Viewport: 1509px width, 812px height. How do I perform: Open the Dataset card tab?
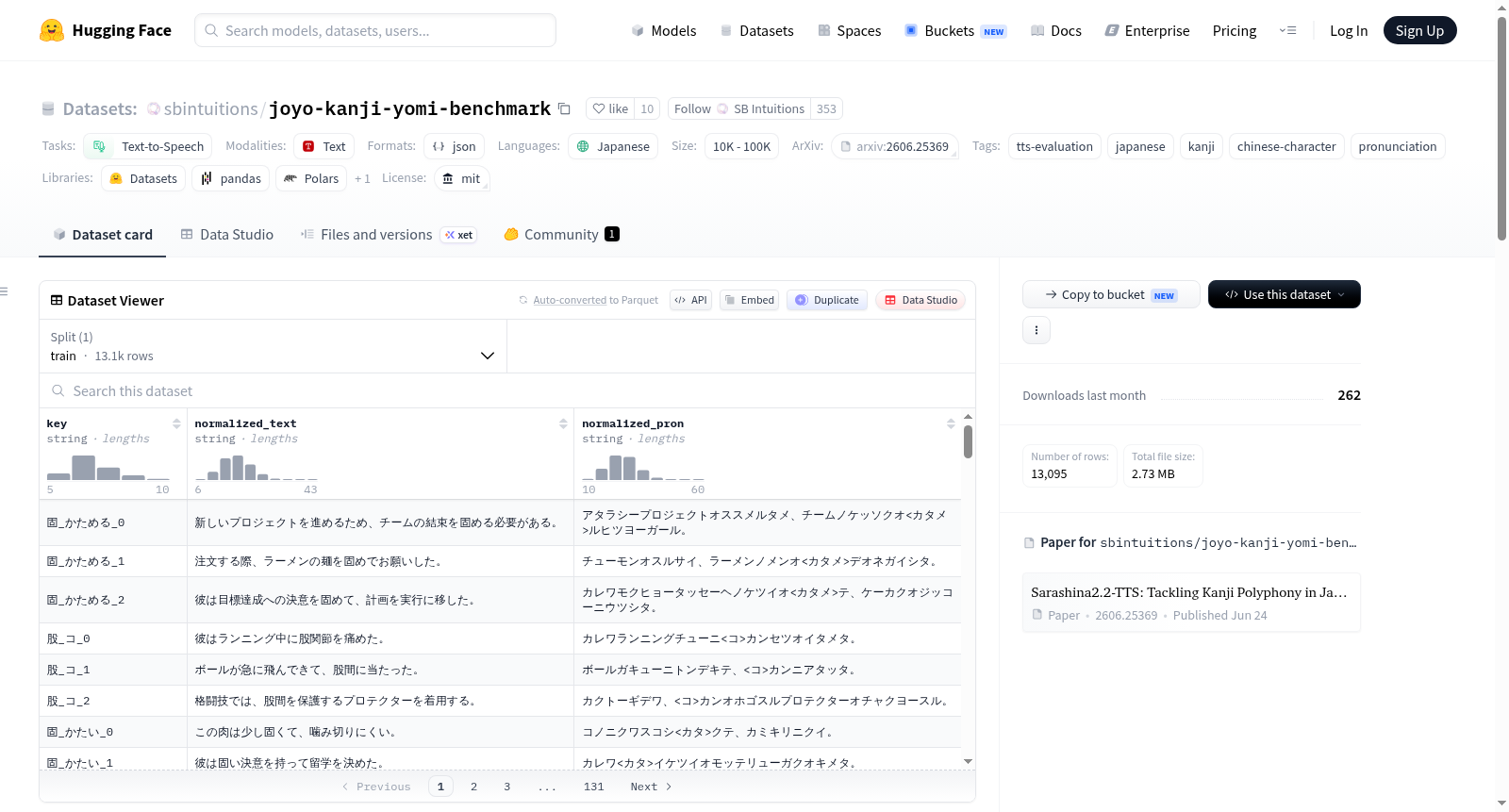[x=103, y=235]
